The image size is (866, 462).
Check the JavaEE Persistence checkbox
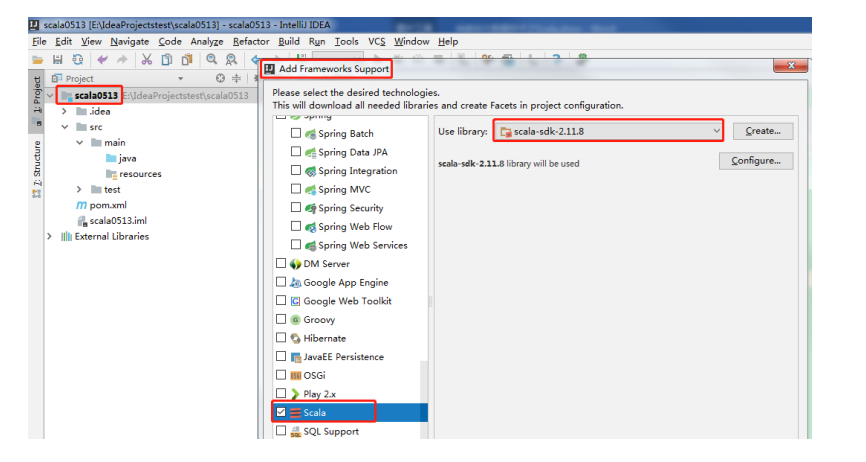(x=281, y=356)
